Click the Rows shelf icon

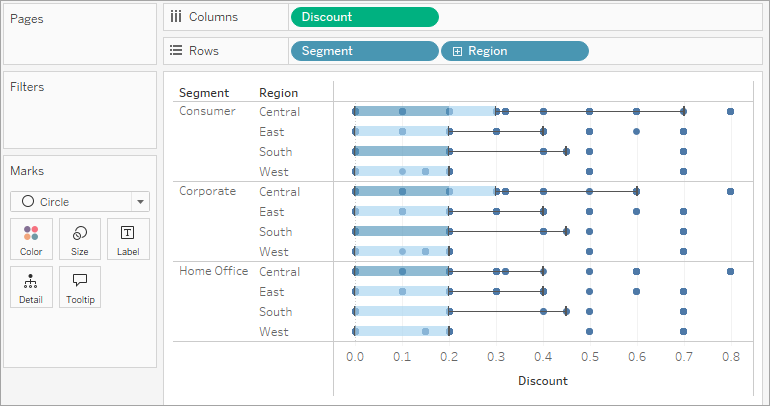pos(176,51)
